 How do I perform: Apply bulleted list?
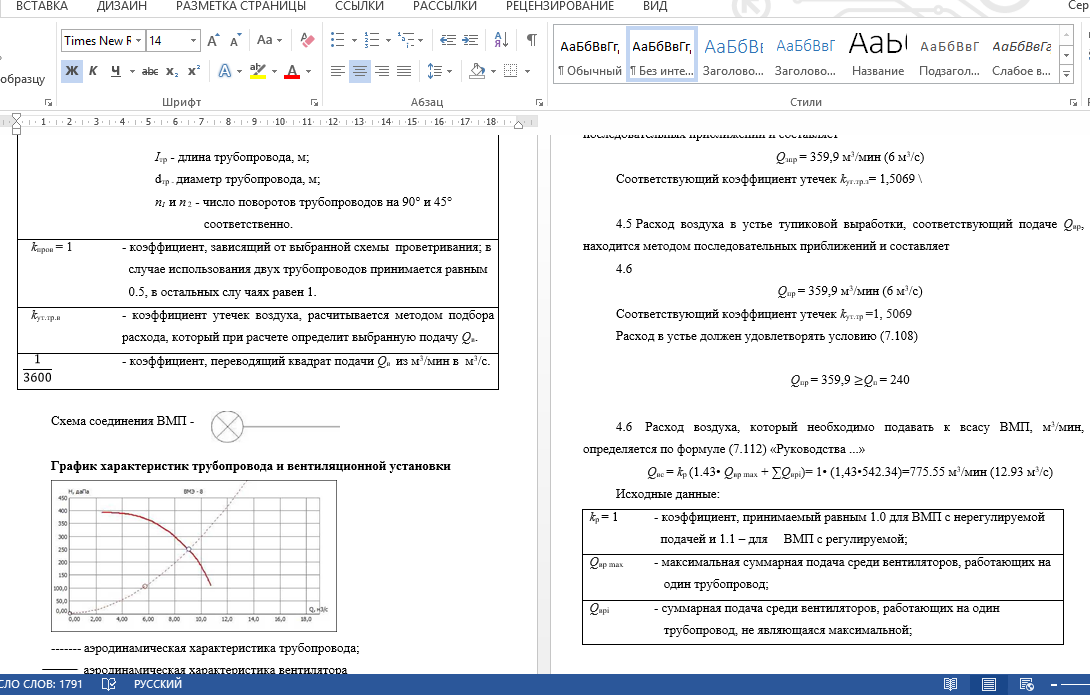click(337, 40)
